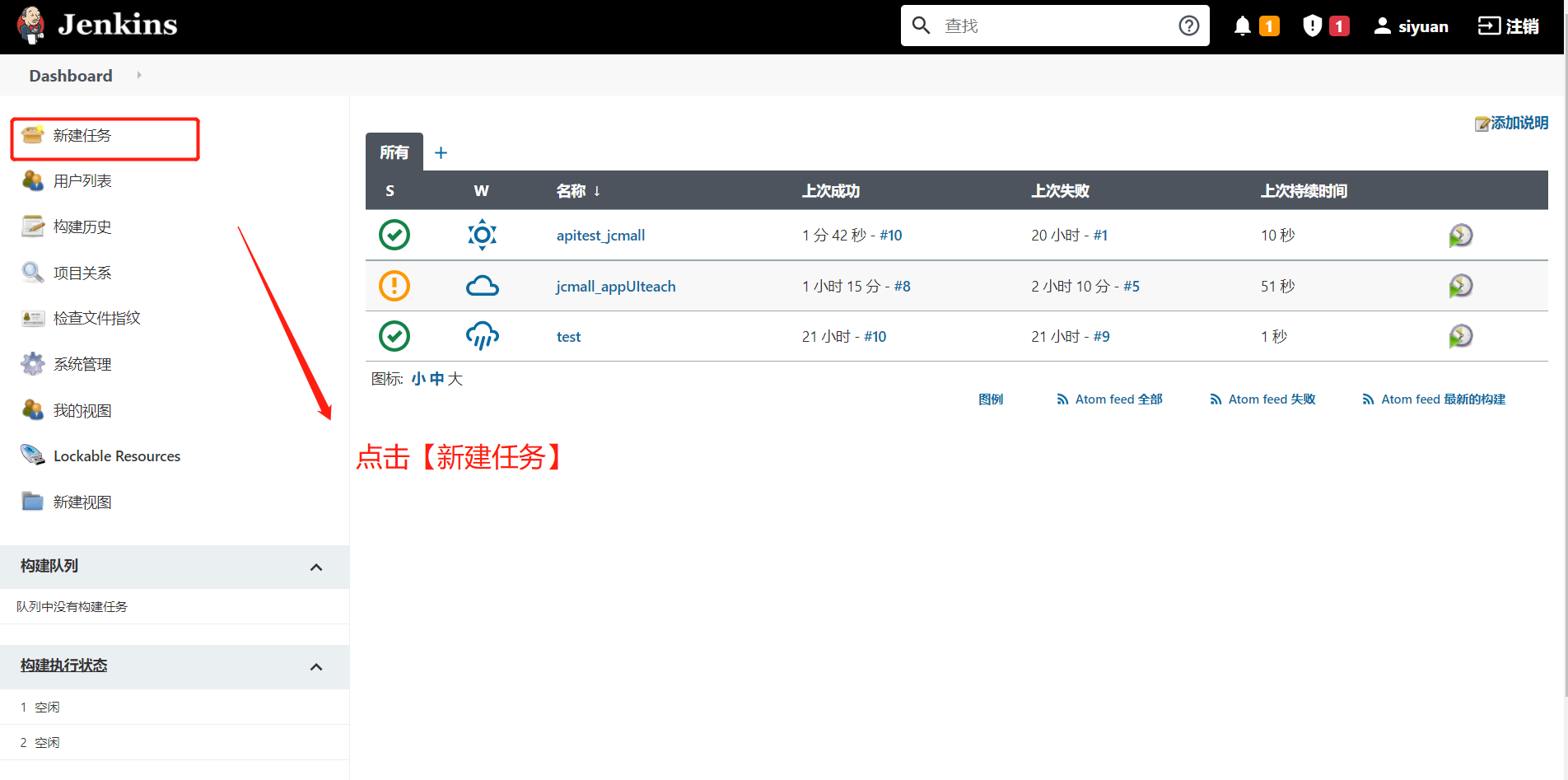The height and width of the screenshot is (780, 1568).
Task: Open the test job link
Action: 568,336
